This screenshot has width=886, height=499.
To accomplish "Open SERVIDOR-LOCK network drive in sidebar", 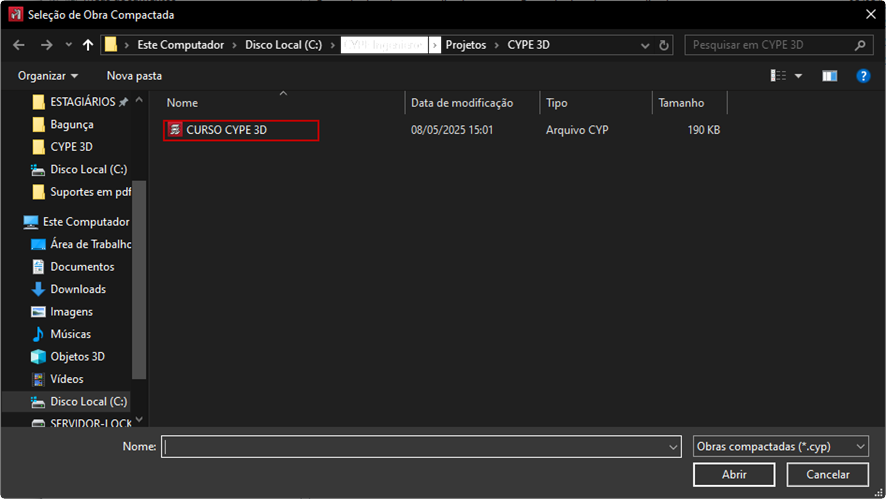I will [90, 423].
